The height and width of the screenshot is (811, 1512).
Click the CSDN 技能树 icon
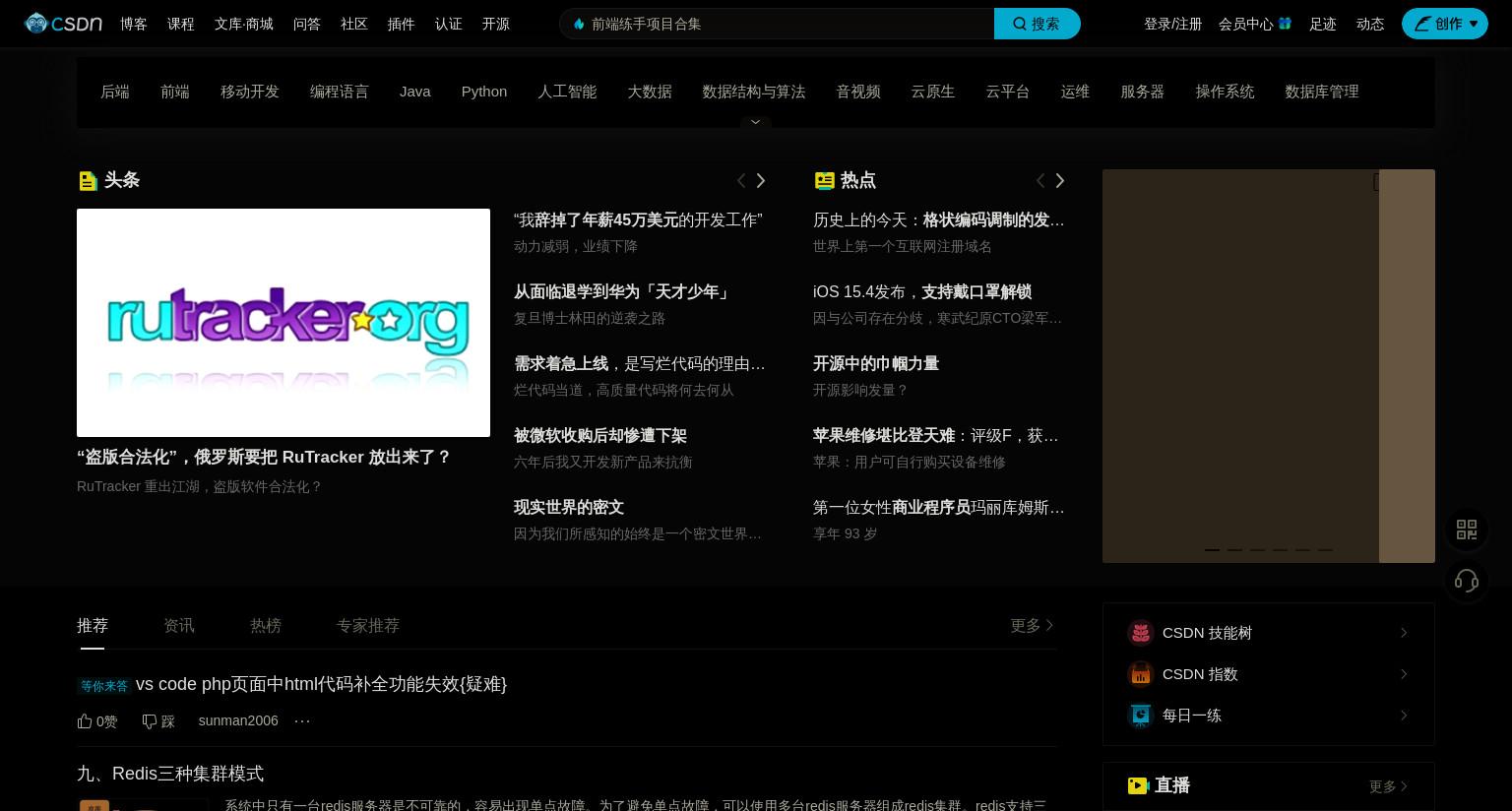pyautogui.click(x=1141, y=632)
